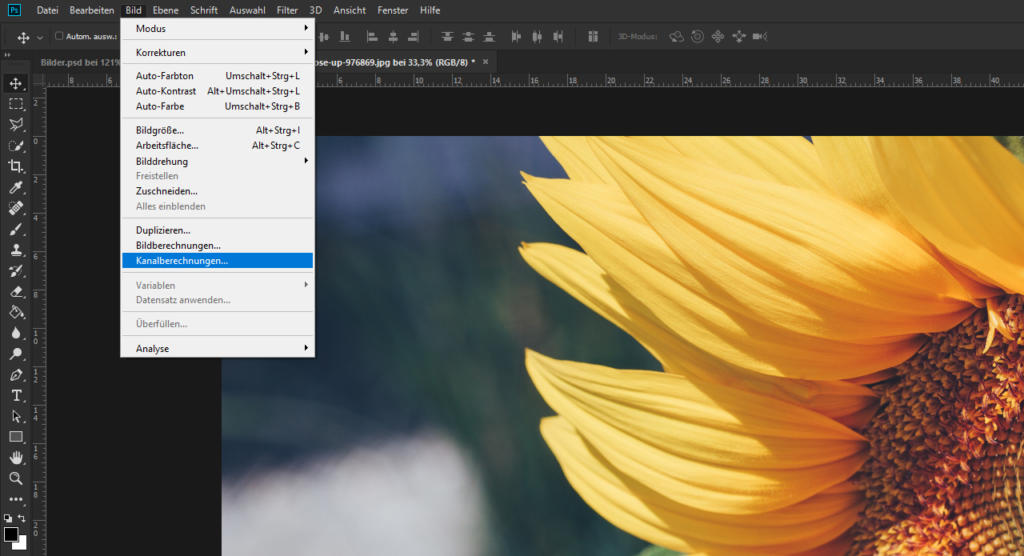Select the Eraser tool
The image size is (1024, 556).
click(x=16, y=292)
